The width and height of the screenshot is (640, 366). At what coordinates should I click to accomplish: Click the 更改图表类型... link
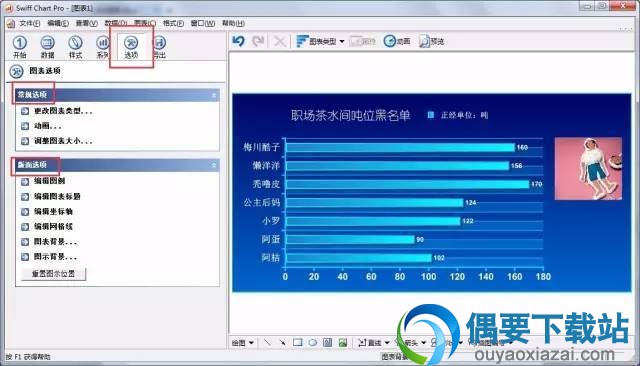coord(63,111)
